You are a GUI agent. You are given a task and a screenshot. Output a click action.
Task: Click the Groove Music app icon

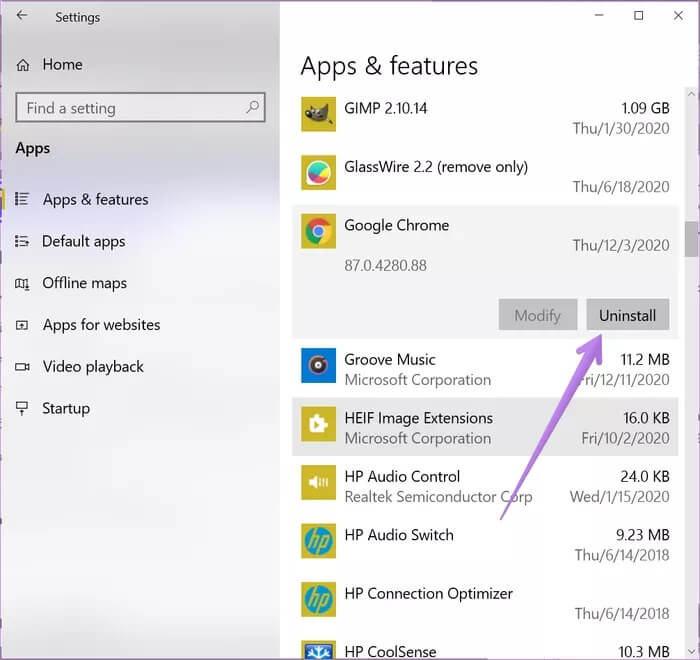[318, 366]
